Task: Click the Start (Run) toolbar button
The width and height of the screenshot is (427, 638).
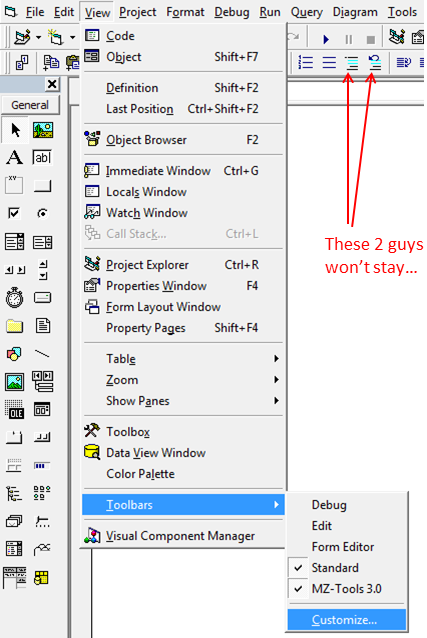Action: pyautogui.click(x=326, y=39)
